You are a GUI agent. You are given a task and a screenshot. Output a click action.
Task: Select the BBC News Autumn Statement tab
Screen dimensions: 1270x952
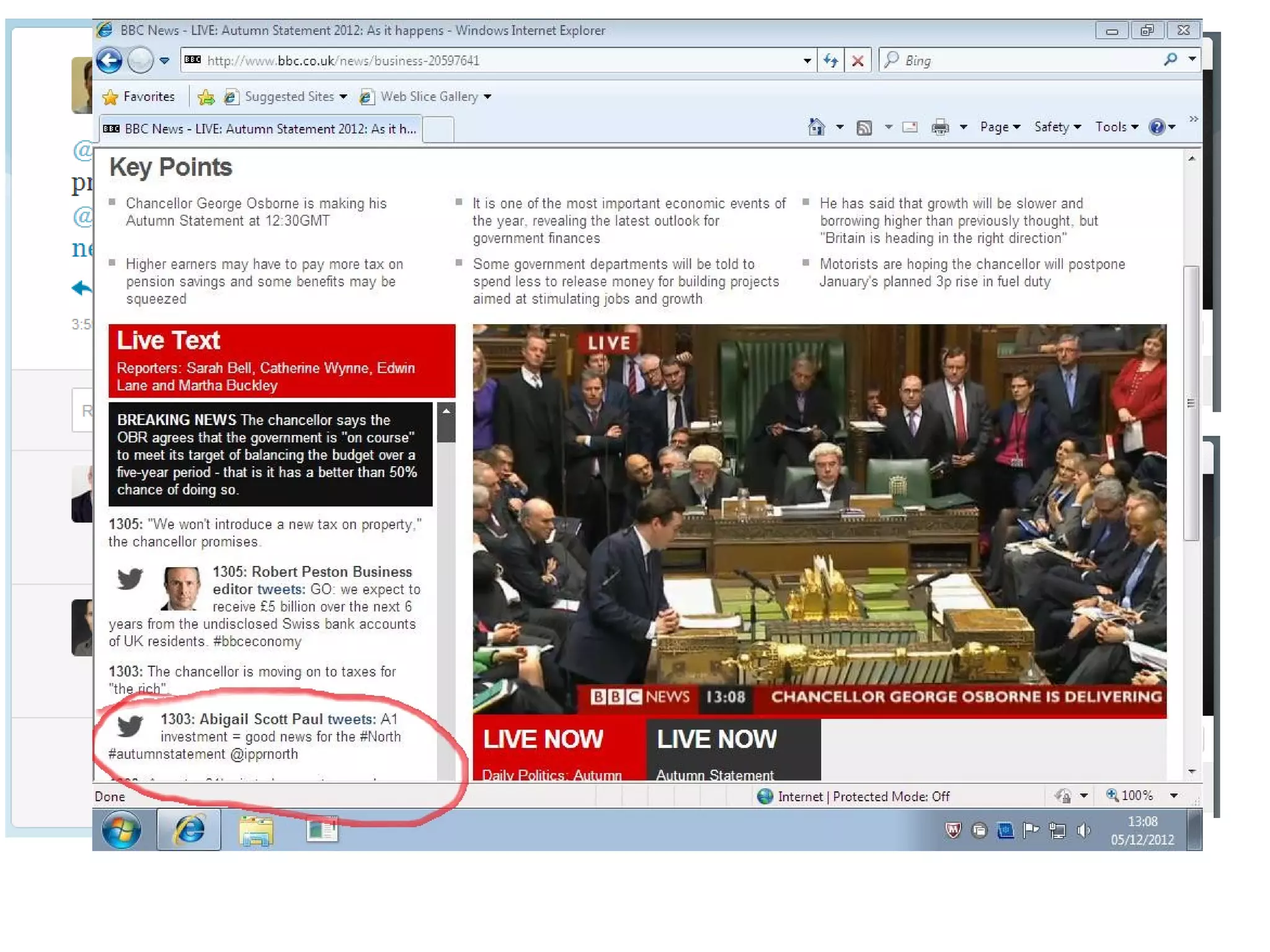260,129
